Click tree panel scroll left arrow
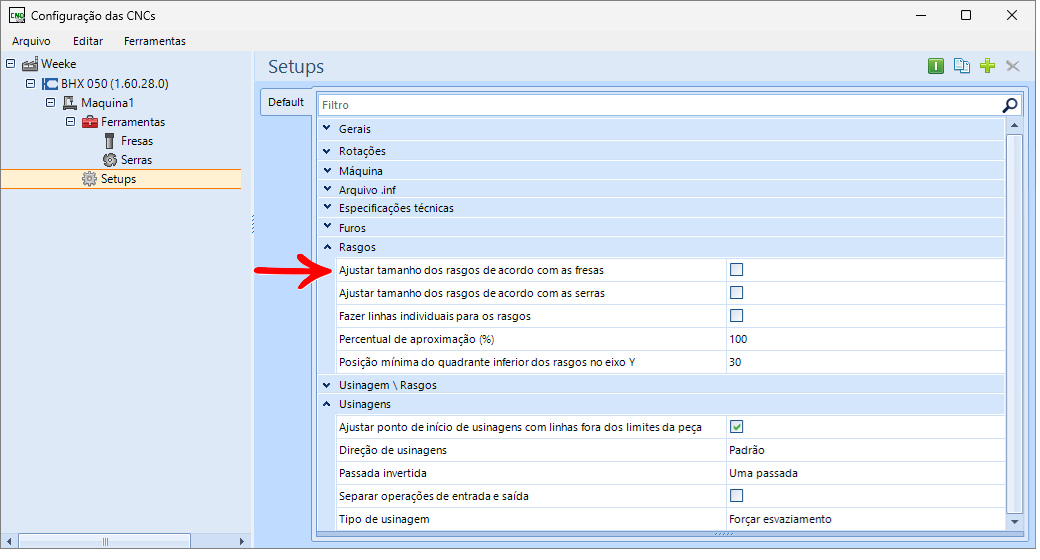 pos(9,541)
